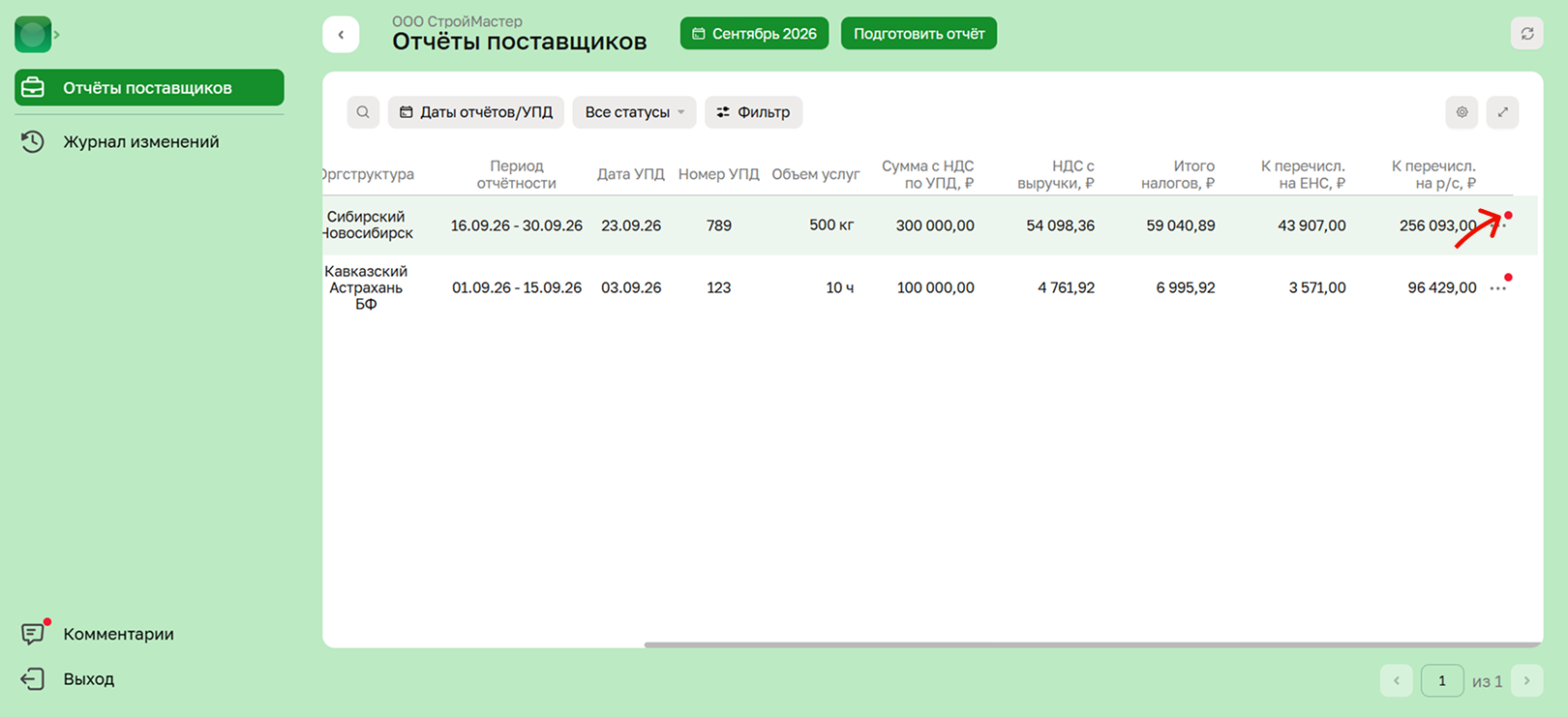Image resolution: width=1568 pixels, height=717 pixels.
Task: Expand the sidebar with the green chevron
Action: (x=57, y=35)
